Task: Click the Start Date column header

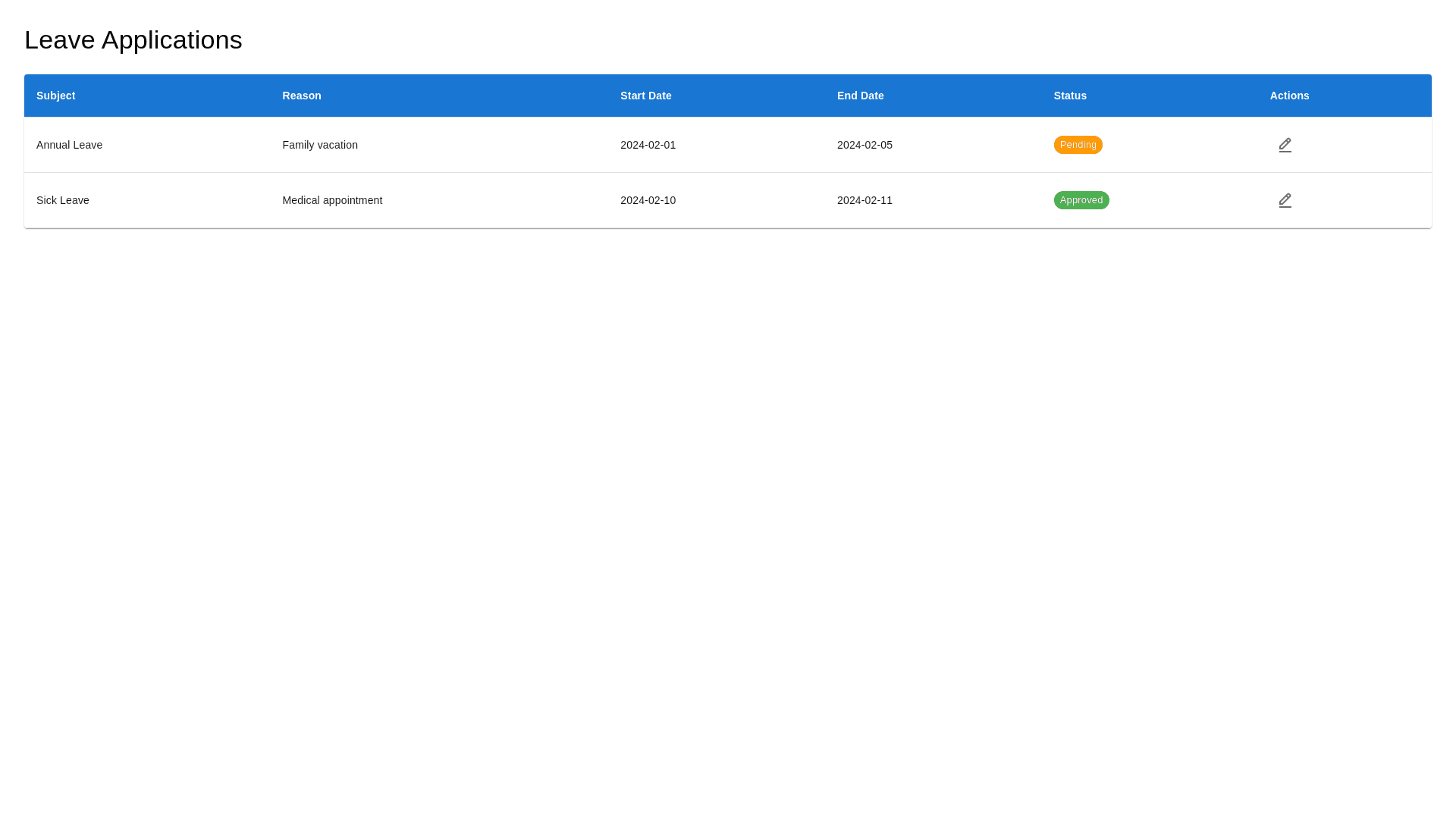Action: click(x=645, y=96)
